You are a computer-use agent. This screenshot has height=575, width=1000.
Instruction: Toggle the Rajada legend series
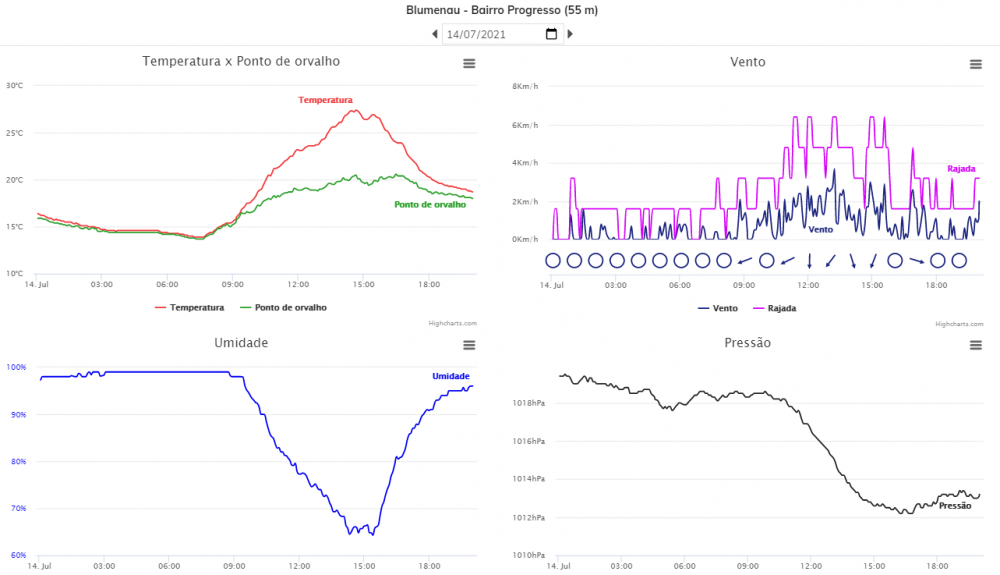(774, 308)
